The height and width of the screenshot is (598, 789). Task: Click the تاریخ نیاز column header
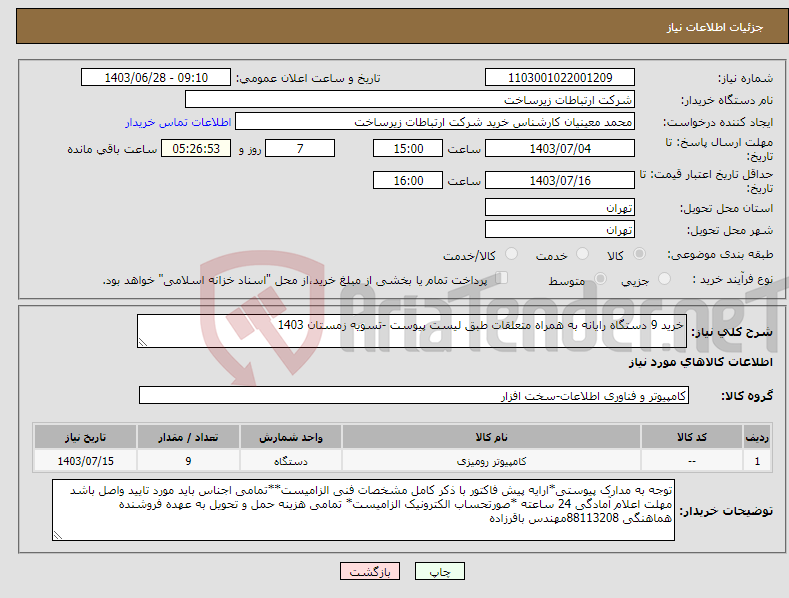click(x=85, y=437)
